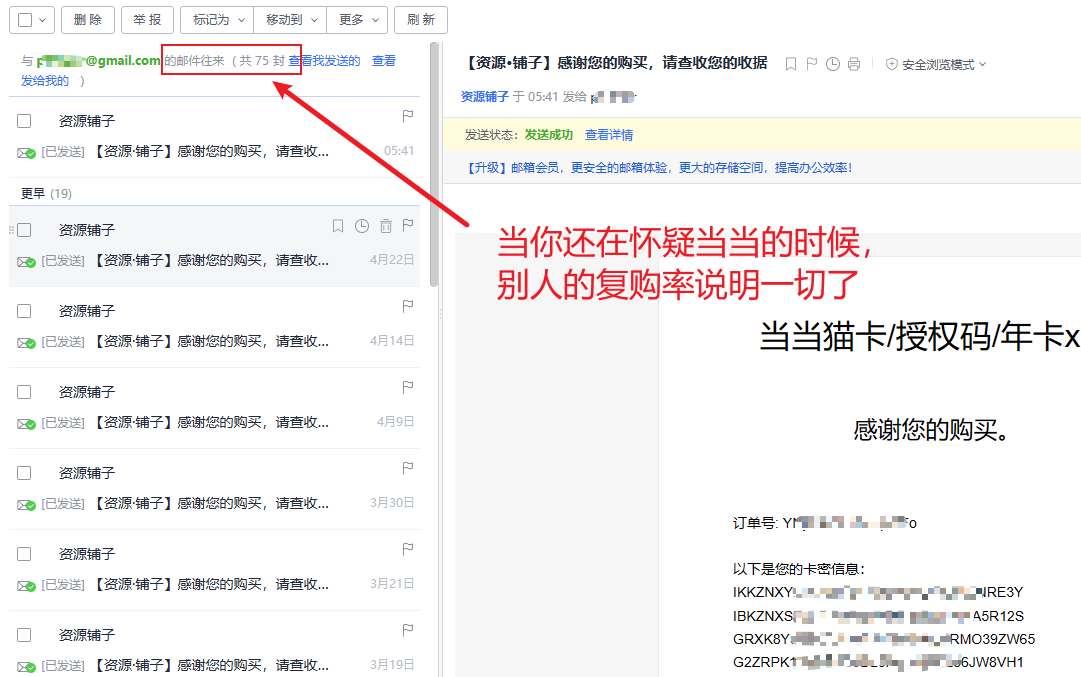This screenshot has height=677, width=1081.
Task: Flag the 4月14日 email in the list
Action: coord(408,307)
